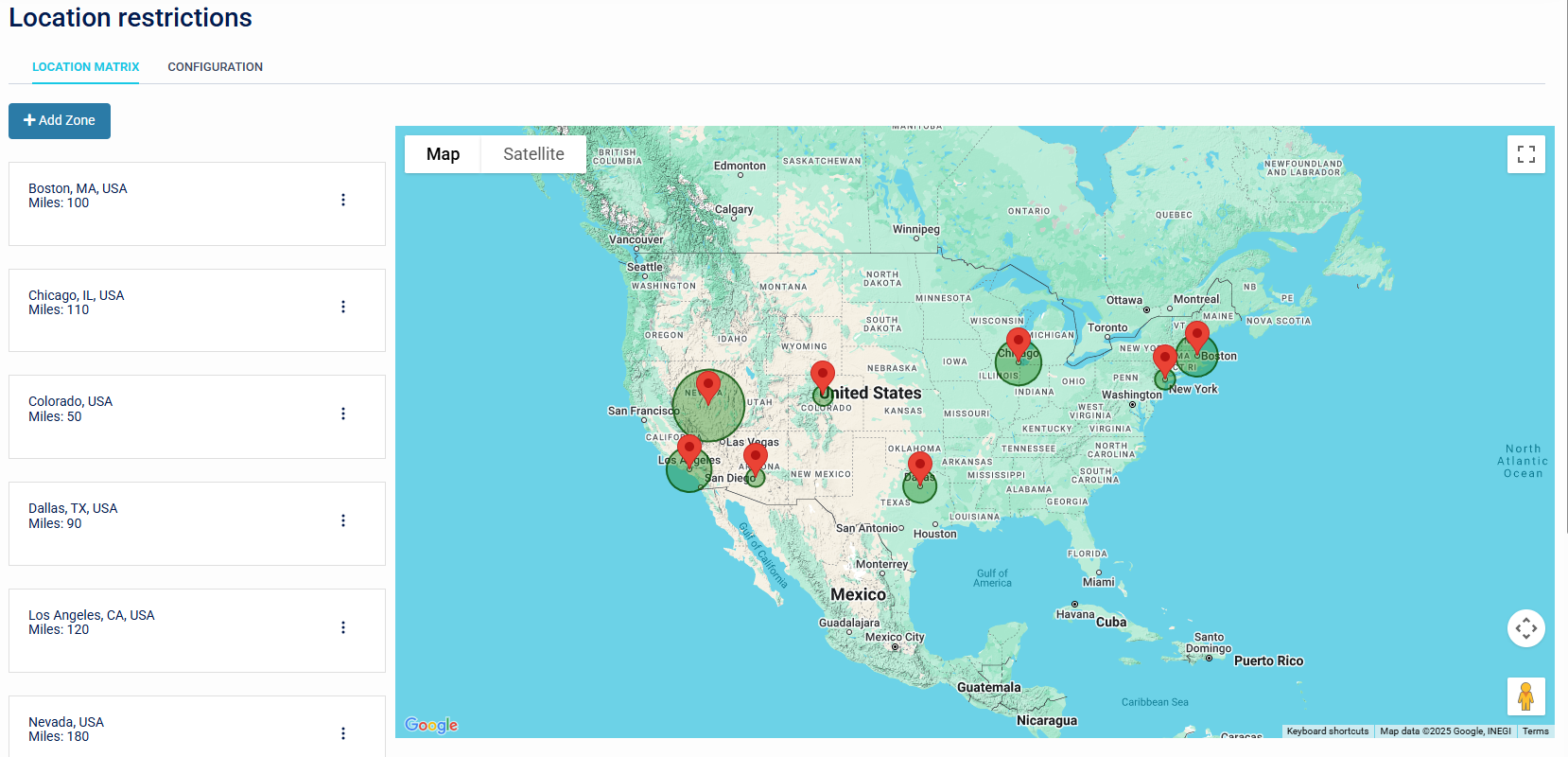Viewport: 1568px width, 757px height.
Task: Click the Add Zone button
Action: pos(60,121)
